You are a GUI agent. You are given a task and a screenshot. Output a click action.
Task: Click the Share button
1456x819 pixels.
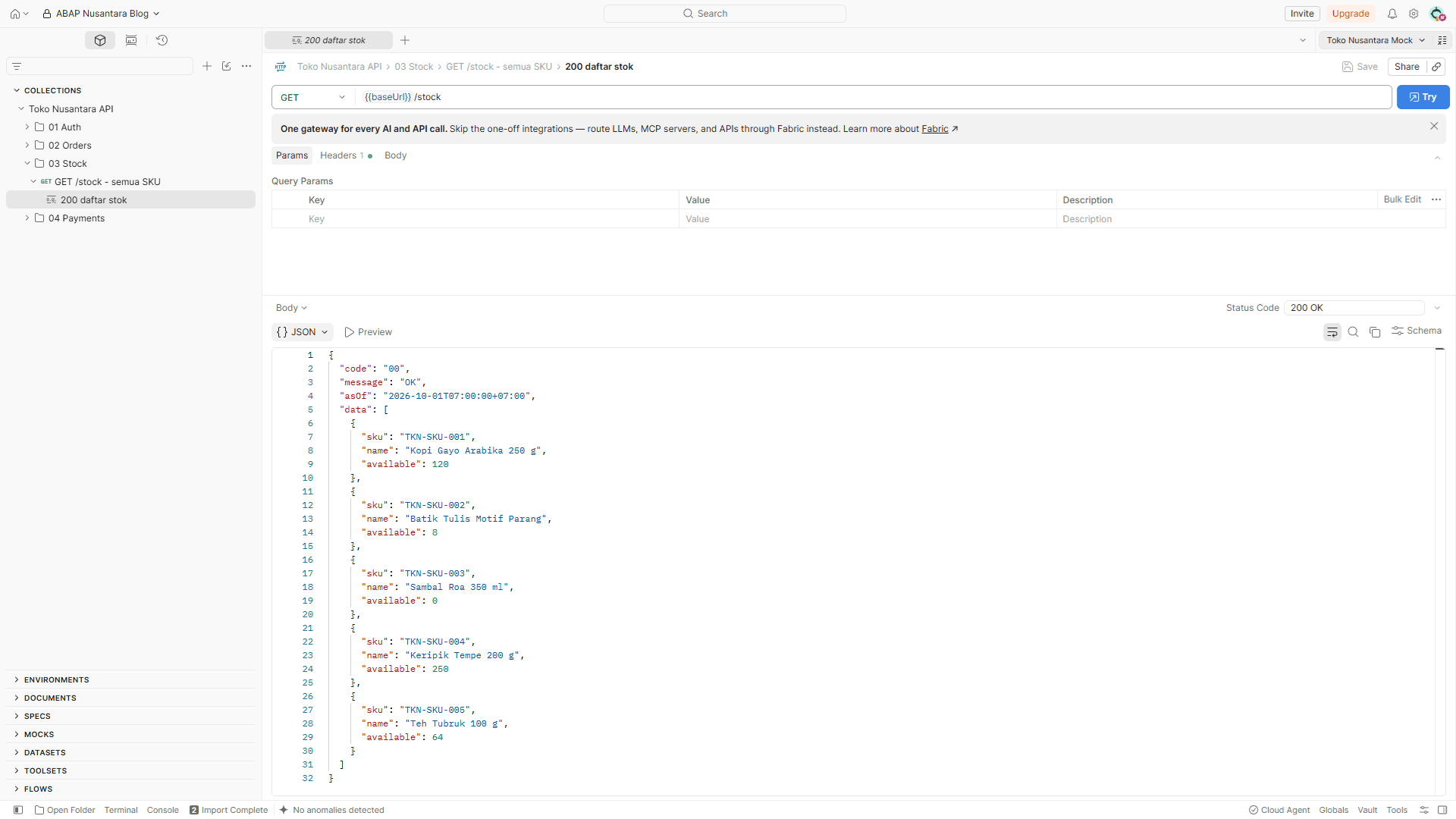pyautogui.click(x=1407, y=67)
